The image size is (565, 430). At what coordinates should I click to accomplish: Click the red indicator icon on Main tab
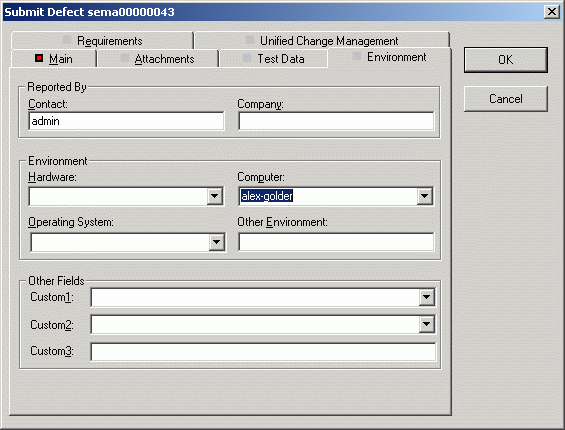click(39, 58)
